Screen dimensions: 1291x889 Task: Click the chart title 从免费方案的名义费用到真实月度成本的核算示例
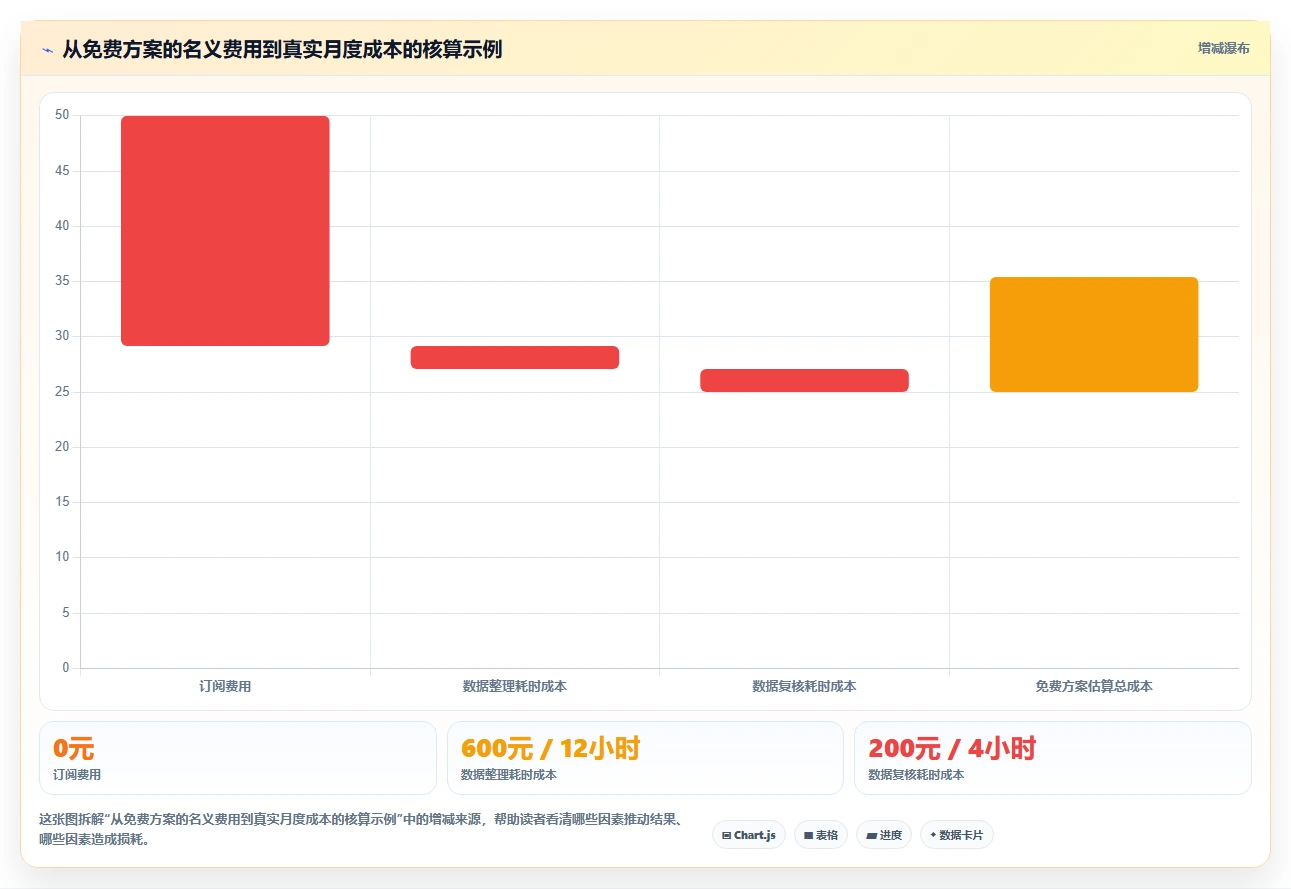[x=282, y=49]
